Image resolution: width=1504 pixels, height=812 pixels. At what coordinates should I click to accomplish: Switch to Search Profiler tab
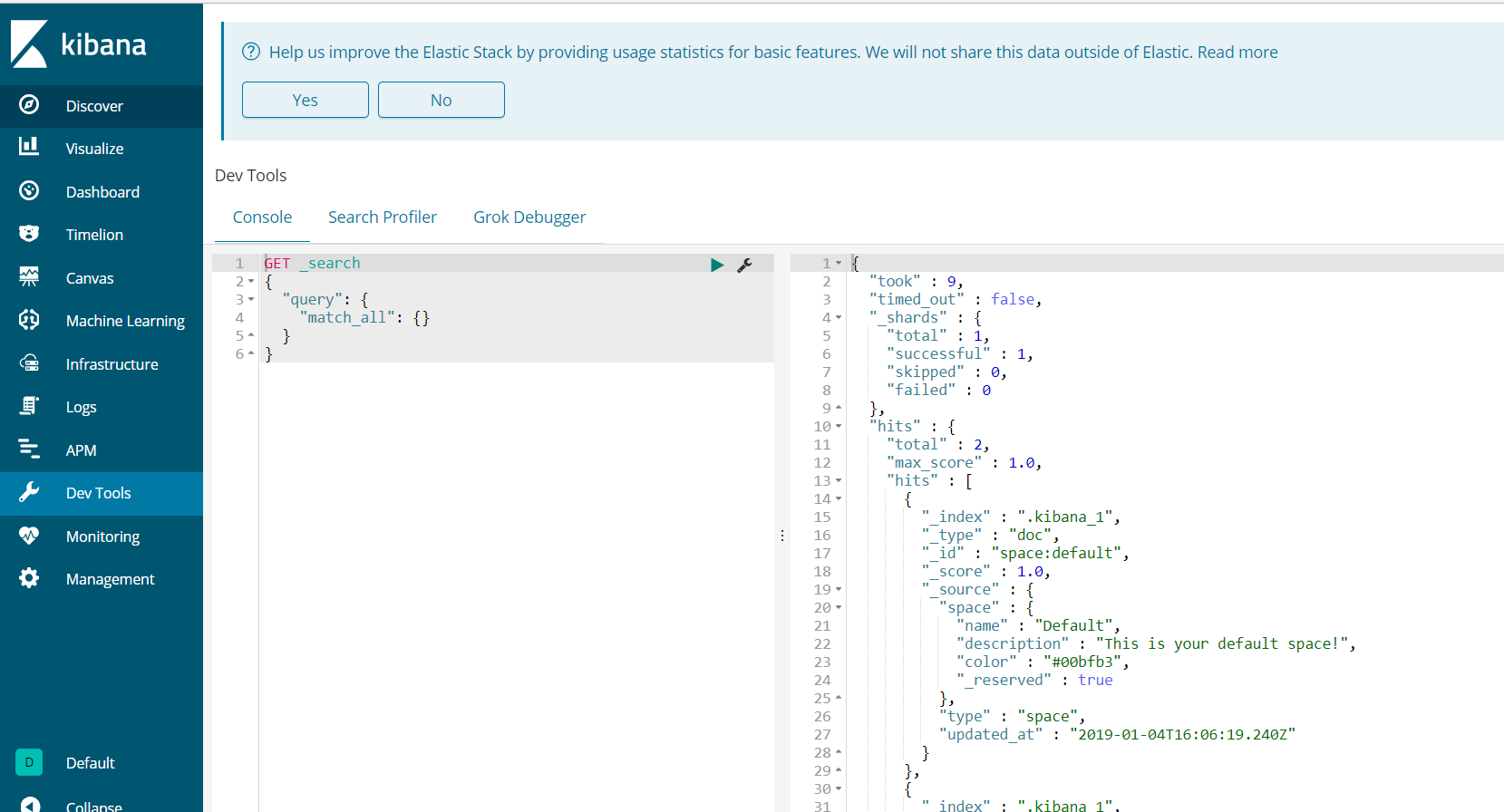coord(383,217)
